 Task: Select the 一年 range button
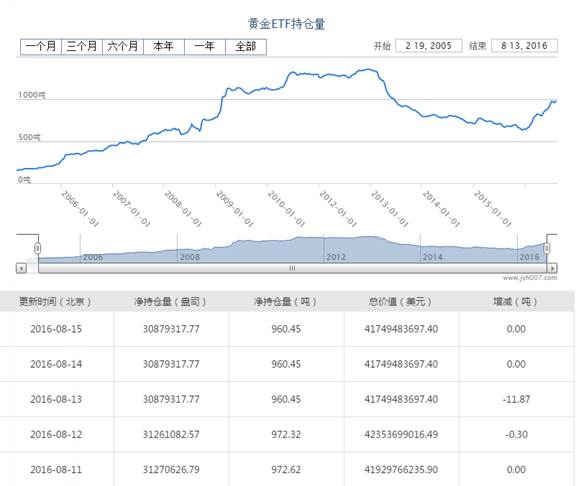pos(205,47)
